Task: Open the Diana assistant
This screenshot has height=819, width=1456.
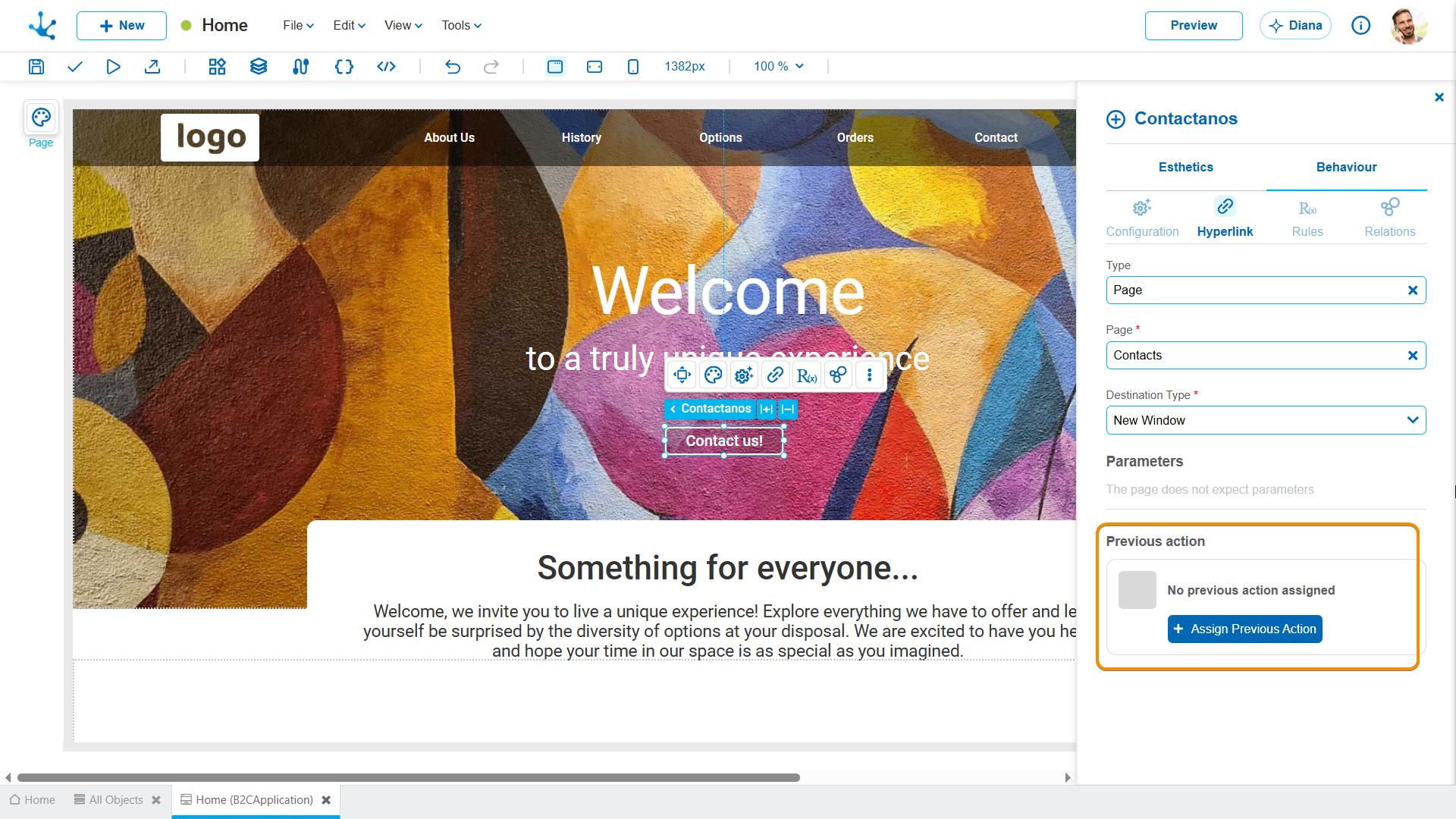Action: (1294, 26)
